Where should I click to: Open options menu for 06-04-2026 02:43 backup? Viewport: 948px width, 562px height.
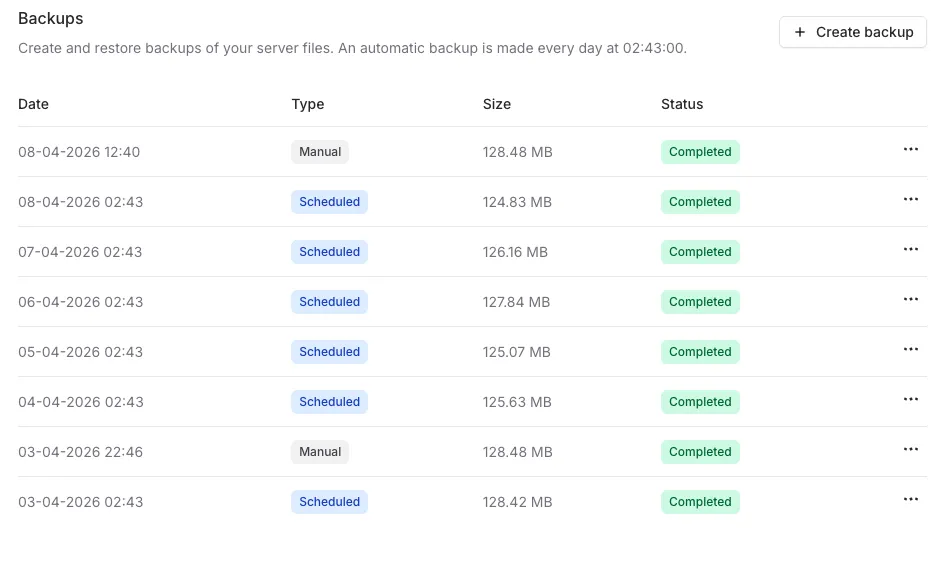tap(911, 300)
